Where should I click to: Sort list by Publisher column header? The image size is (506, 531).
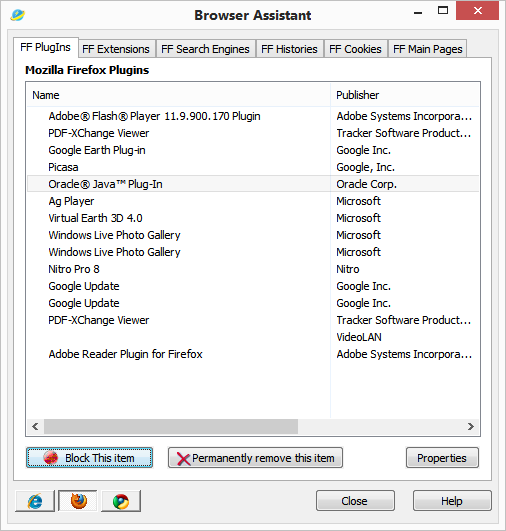tap(405, 95)
